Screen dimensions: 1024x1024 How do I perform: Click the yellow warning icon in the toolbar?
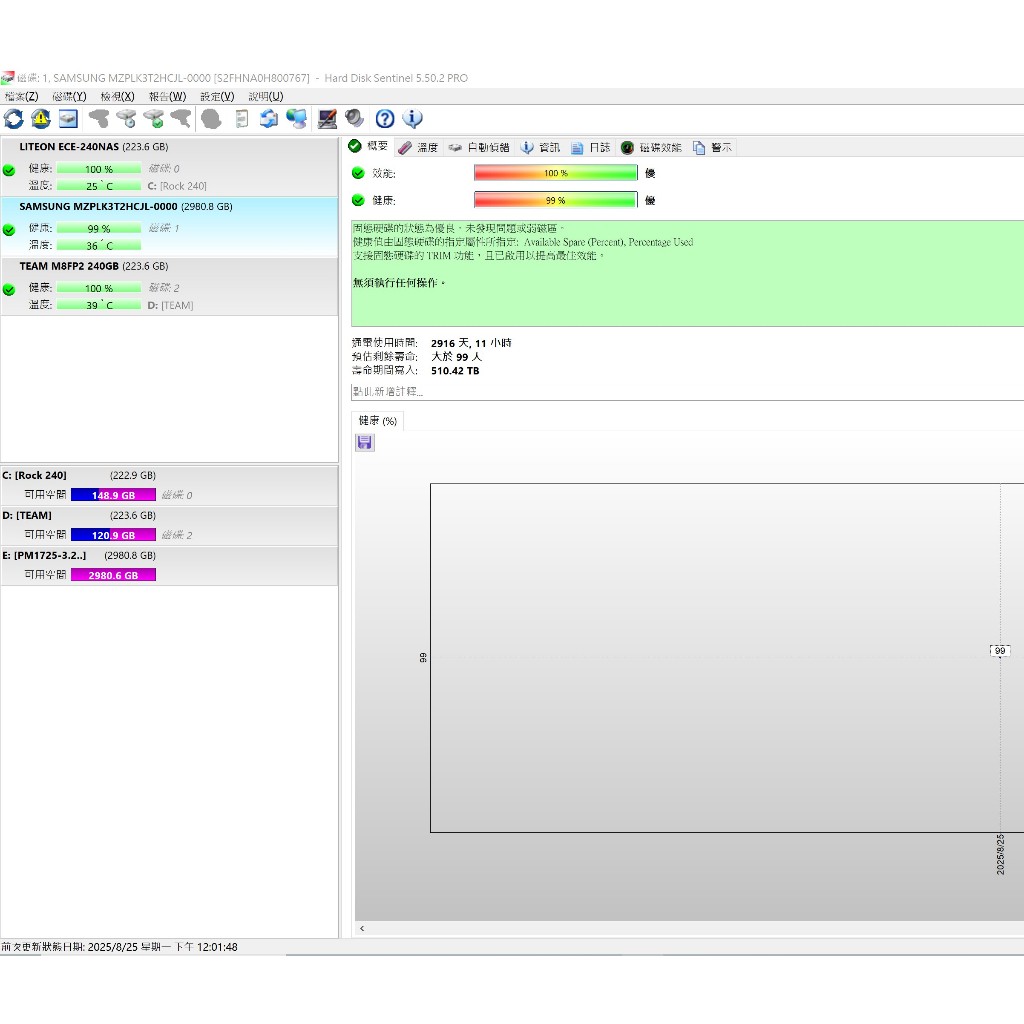coord(41,119)
